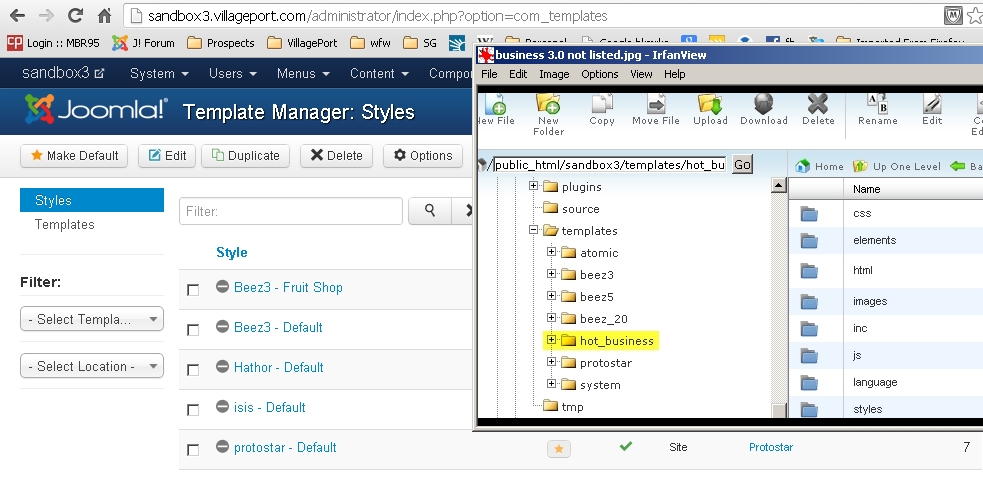Check the Hathor - Default checkbox
Screen dimensions: 983x482
(x=193, y=370)
